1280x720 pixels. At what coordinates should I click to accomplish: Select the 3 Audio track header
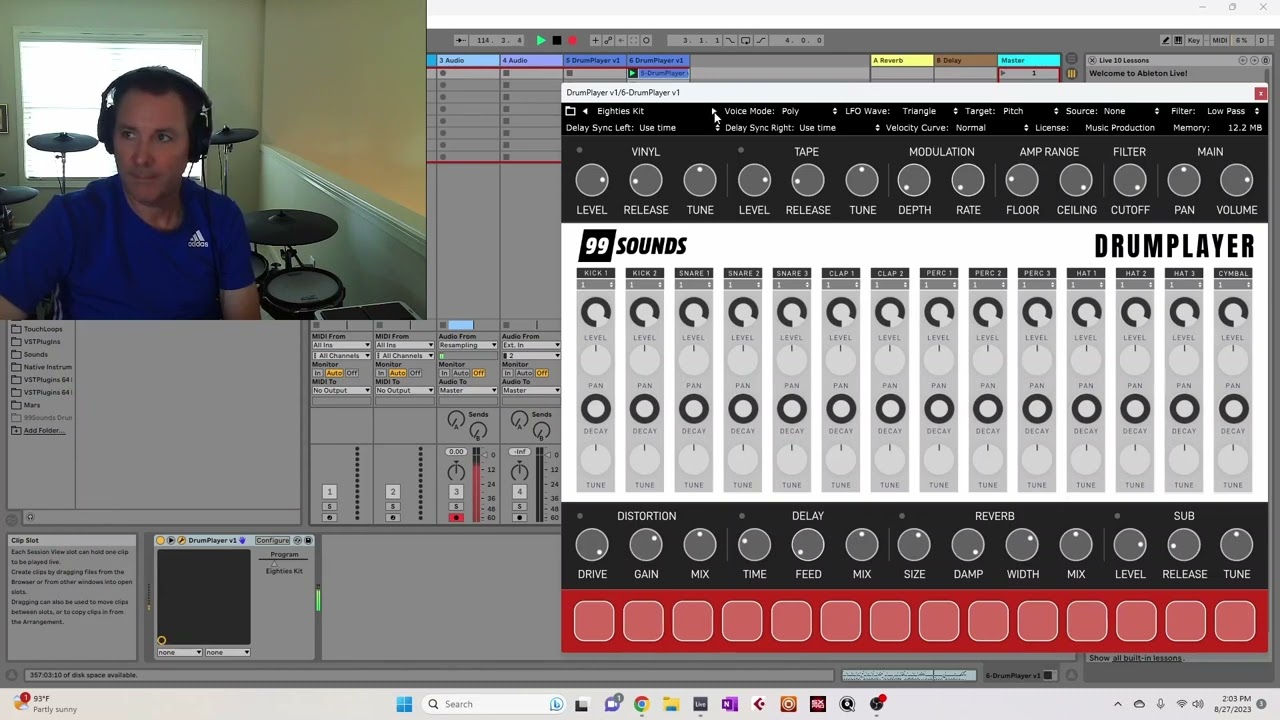pyautogui.click(x=467, y=60)
